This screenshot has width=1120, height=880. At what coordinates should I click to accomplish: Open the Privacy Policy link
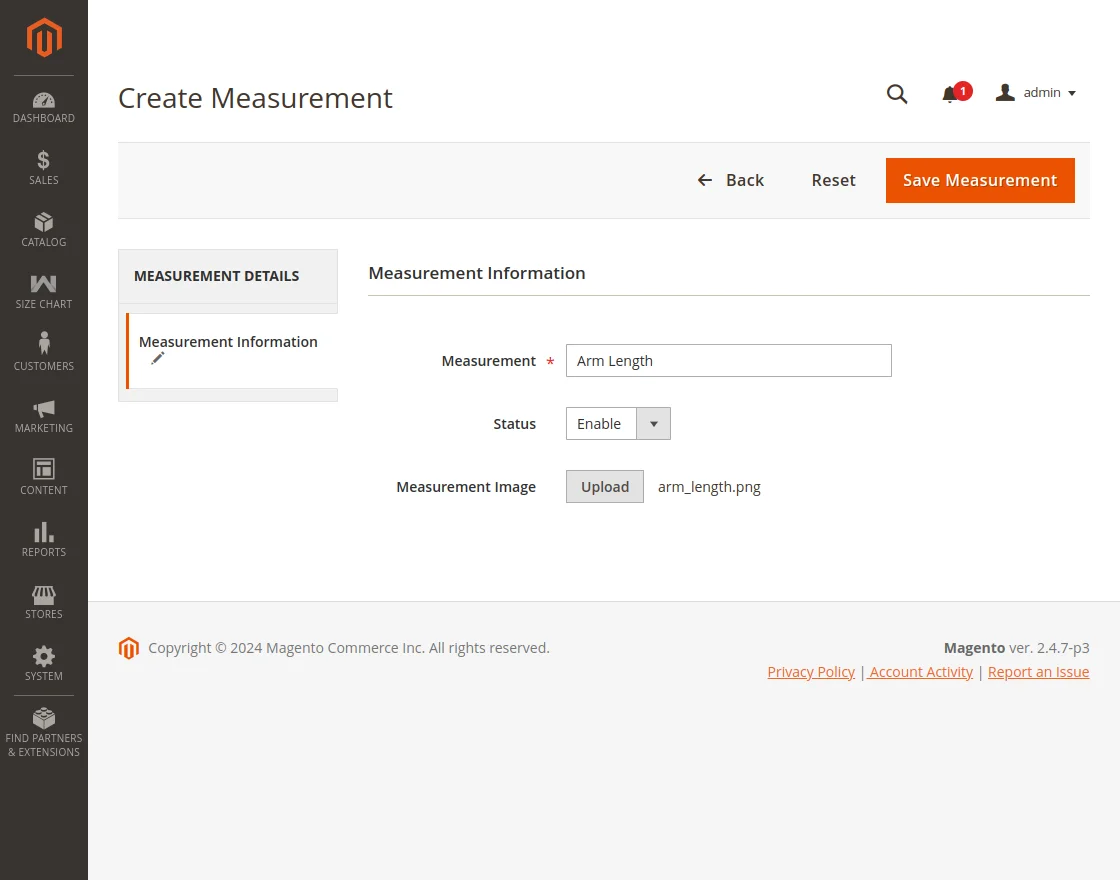point(810,671)
